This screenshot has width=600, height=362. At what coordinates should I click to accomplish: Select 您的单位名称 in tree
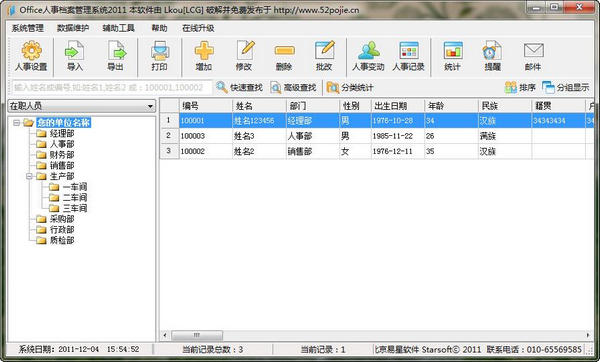(x=64, y=122)
